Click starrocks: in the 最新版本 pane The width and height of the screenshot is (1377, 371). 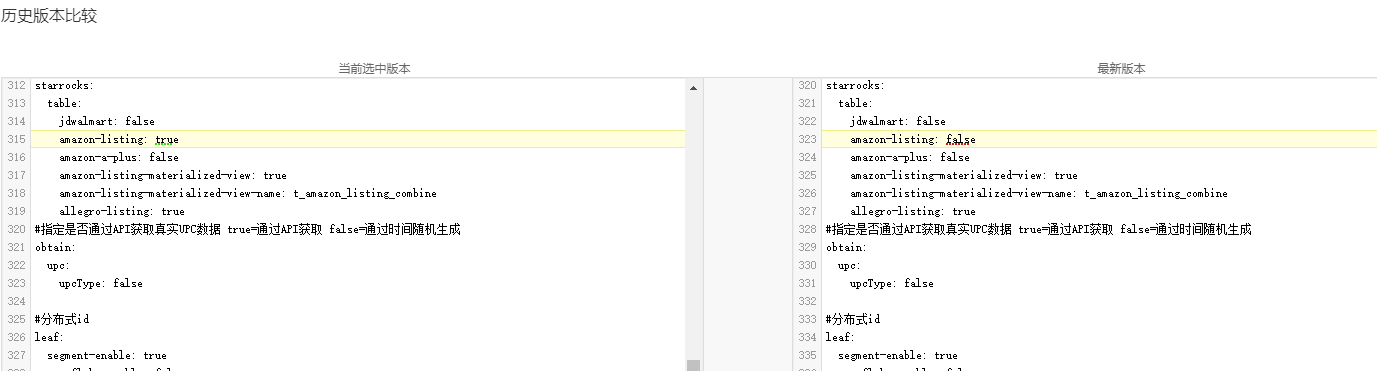[855, 85]
